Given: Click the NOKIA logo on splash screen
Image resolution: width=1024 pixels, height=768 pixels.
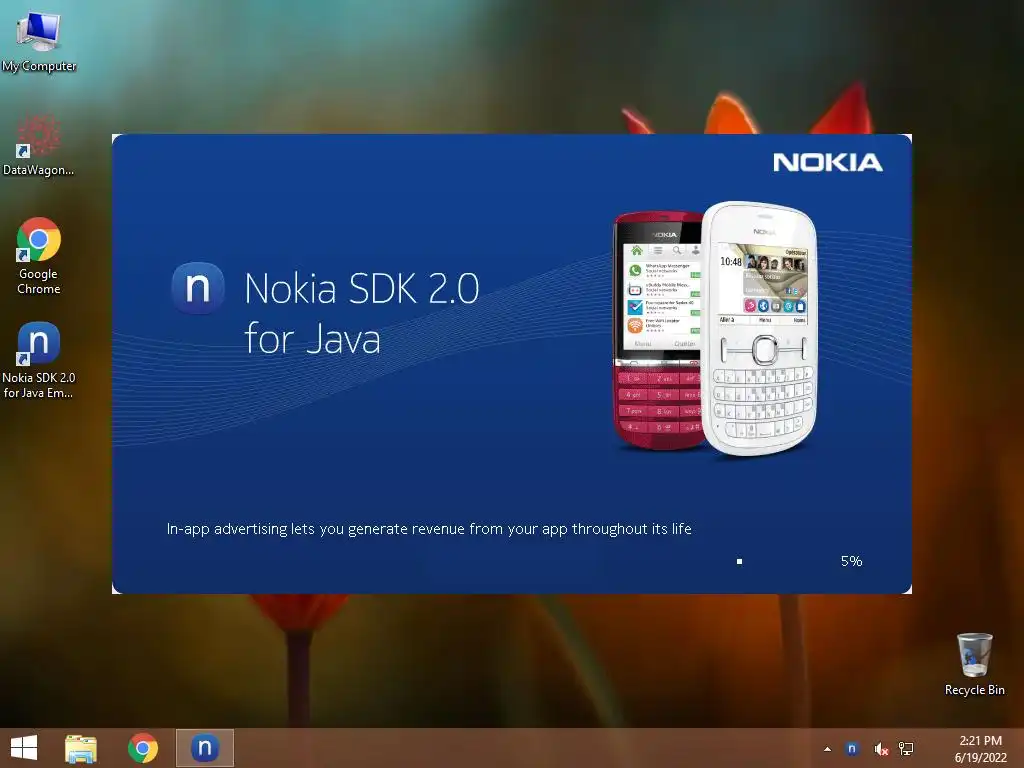Looking at the screenshot, I should [827, 163].
